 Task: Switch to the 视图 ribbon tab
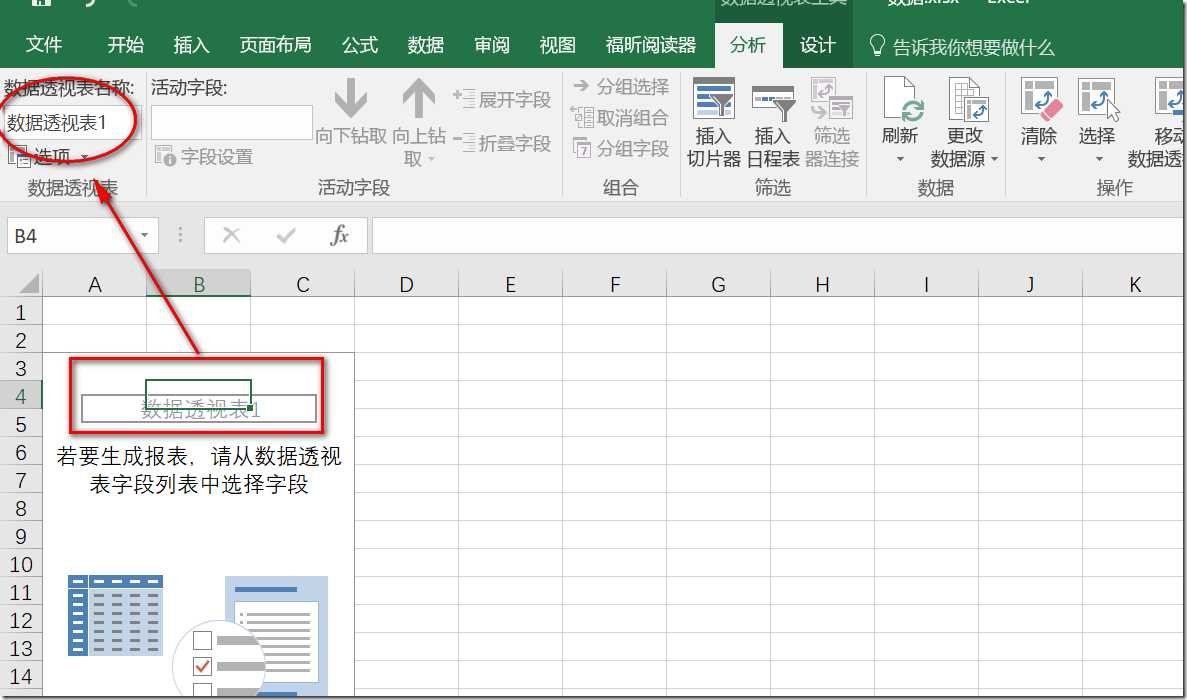[x=558, y=45]
